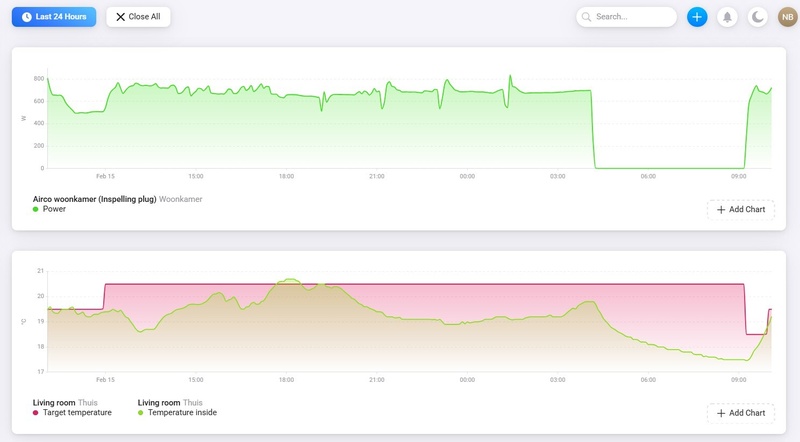
Task: Click the clock icon on Last 24 Hours
Action: coord(27,17)
